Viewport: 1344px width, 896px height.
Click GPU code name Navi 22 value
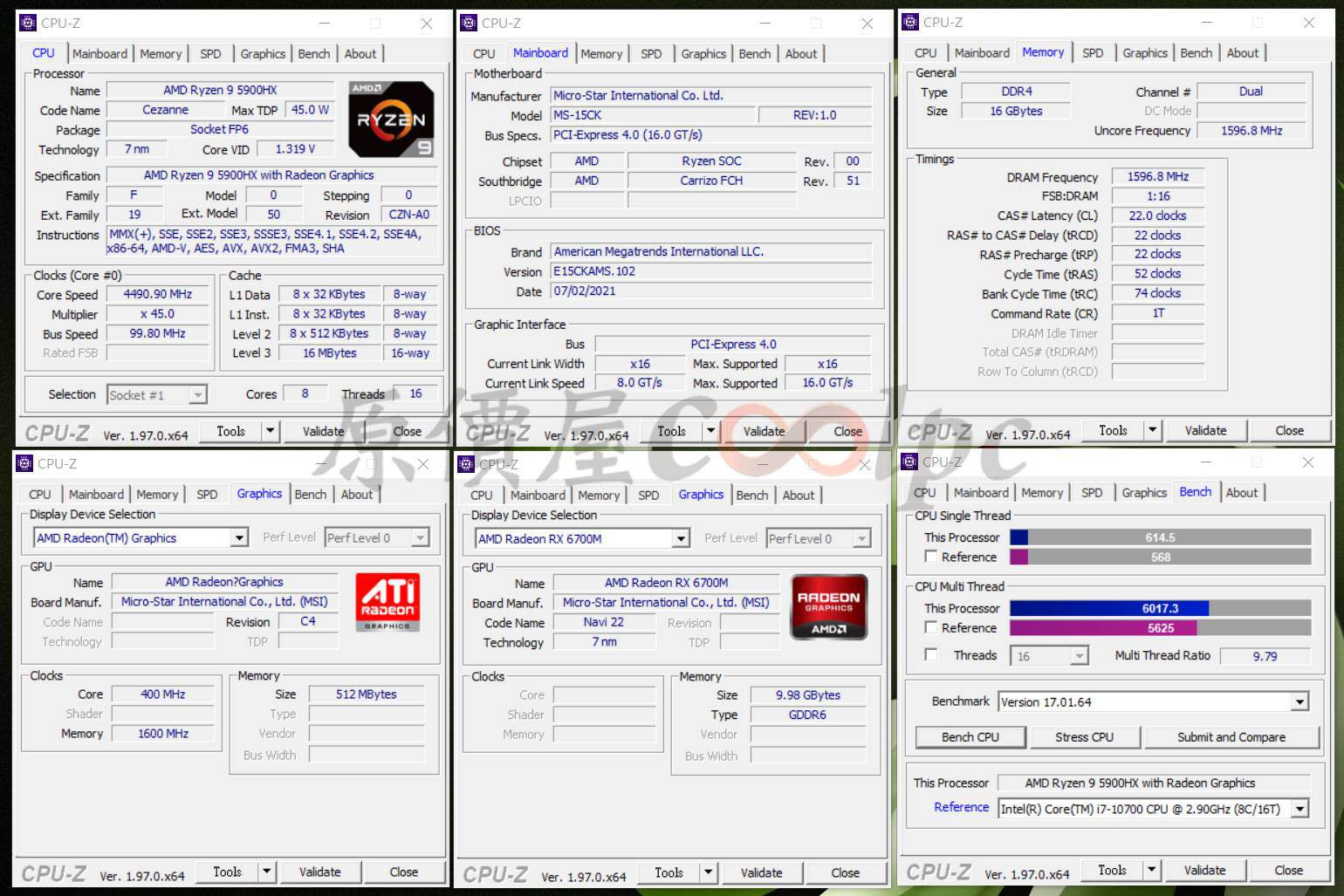click(x=604, y=622)
